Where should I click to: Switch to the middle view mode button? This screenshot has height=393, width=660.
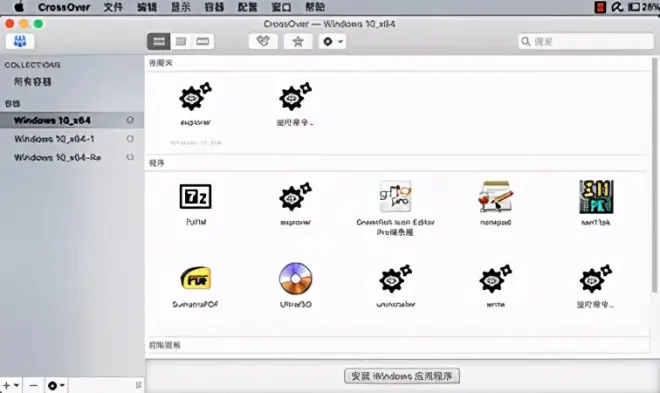tap(181, 41)
